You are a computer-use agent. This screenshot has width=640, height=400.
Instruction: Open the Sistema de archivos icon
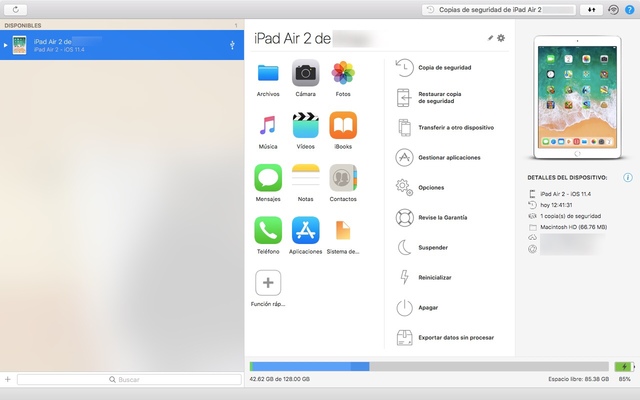pyautogui.click(x=343, y=231)
